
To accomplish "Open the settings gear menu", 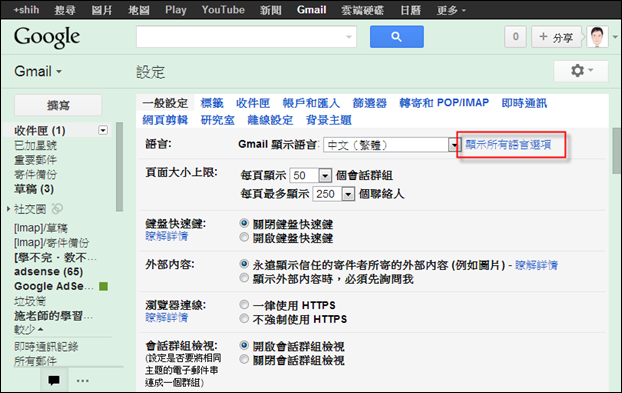I will pyautogui.click(x=581, y=71).
